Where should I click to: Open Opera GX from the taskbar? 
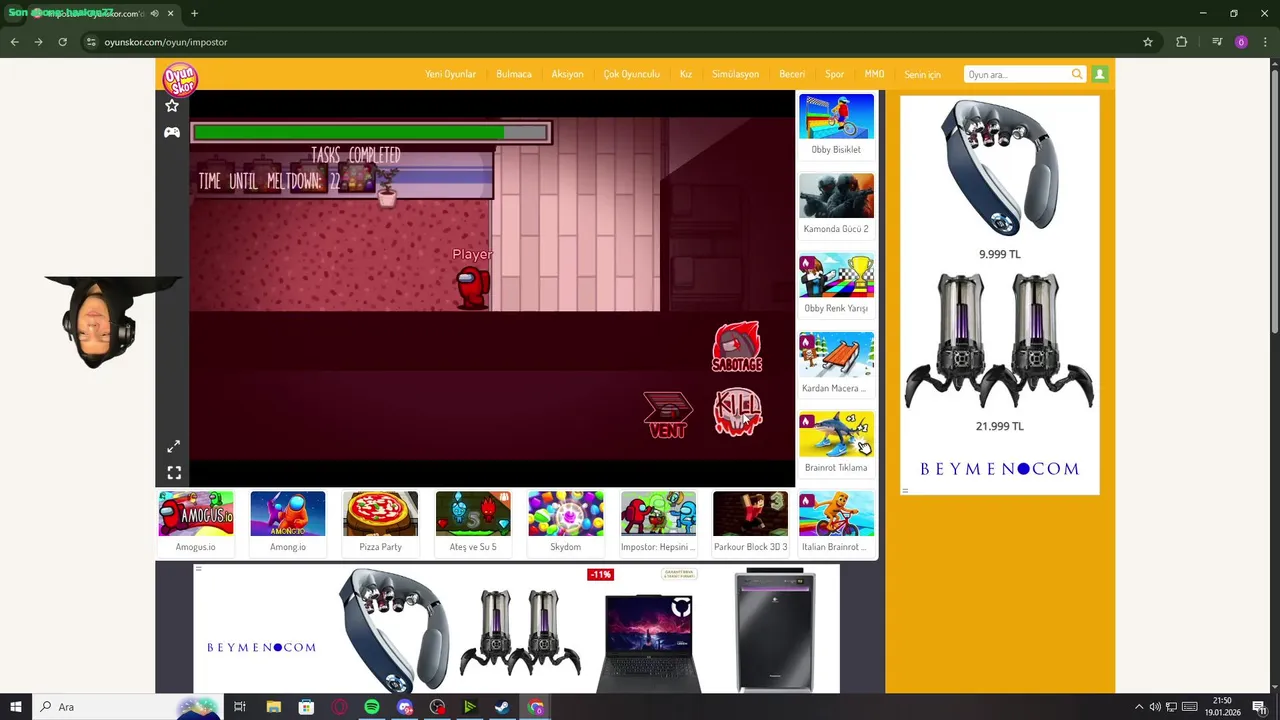coord(340,707)
